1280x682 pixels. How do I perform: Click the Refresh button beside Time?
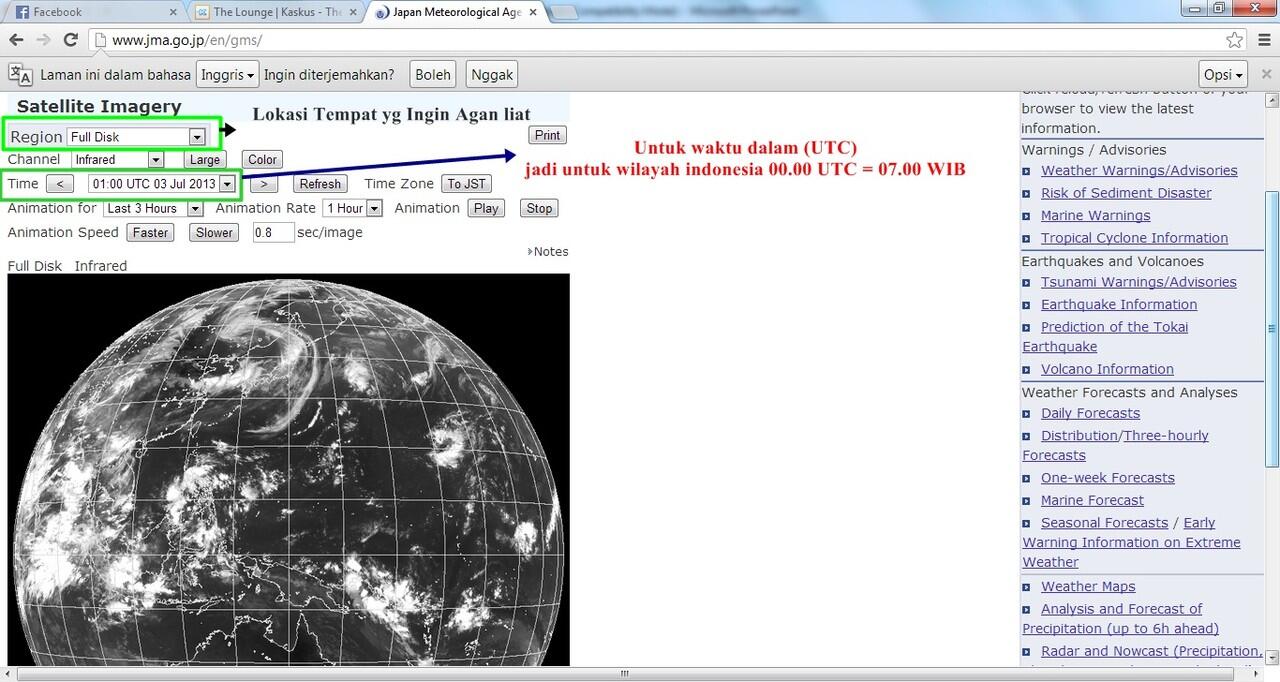pos(320,184)
